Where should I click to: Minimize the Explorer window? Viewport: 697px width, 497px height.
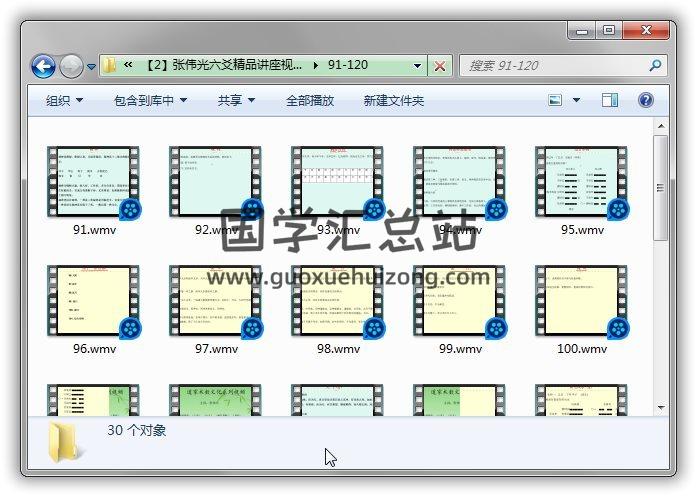pyautogui.click(x=581, y=31)
